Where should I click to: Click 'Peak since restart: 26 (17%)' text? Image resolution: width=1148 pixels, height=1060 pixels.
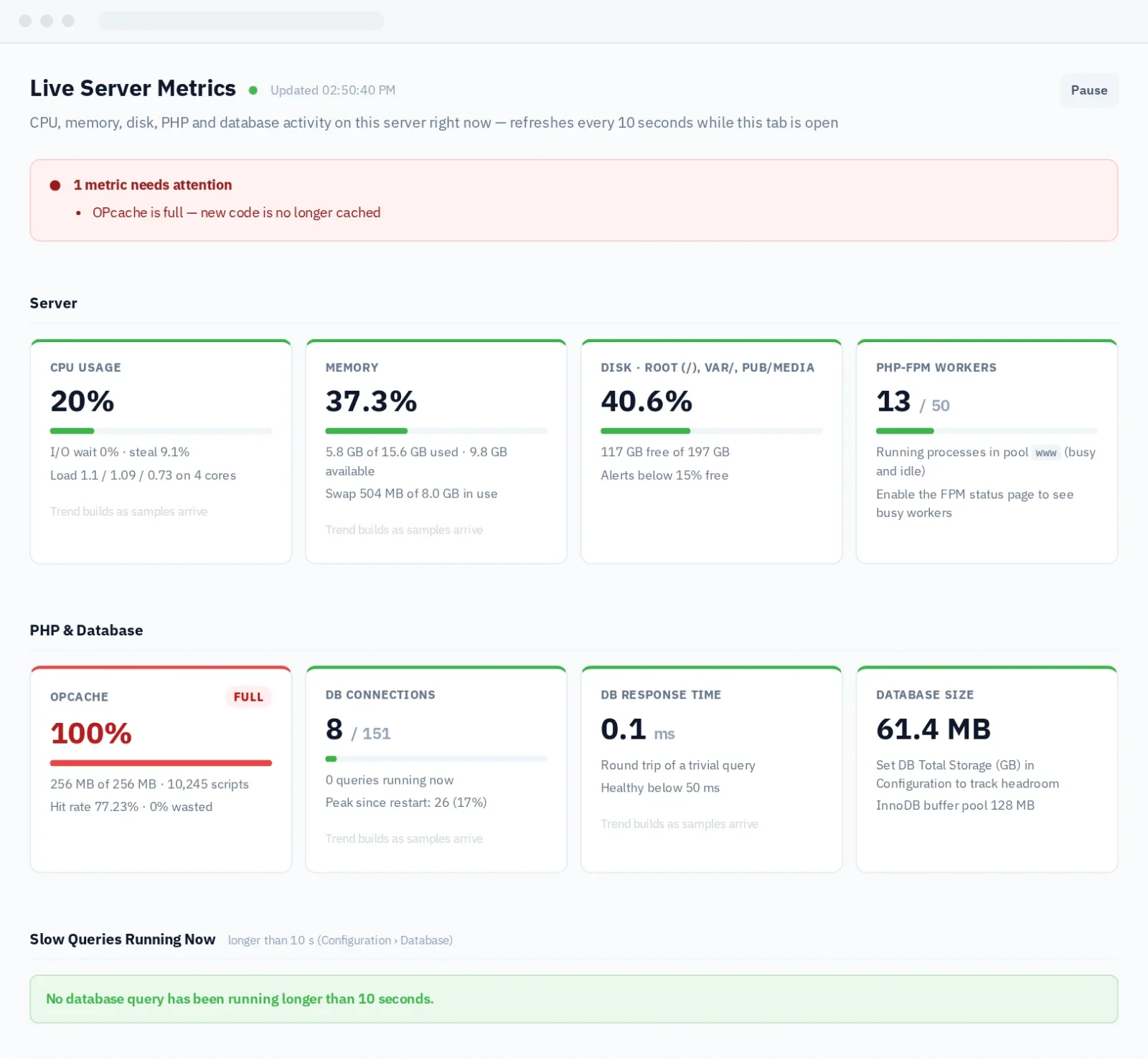406,803
